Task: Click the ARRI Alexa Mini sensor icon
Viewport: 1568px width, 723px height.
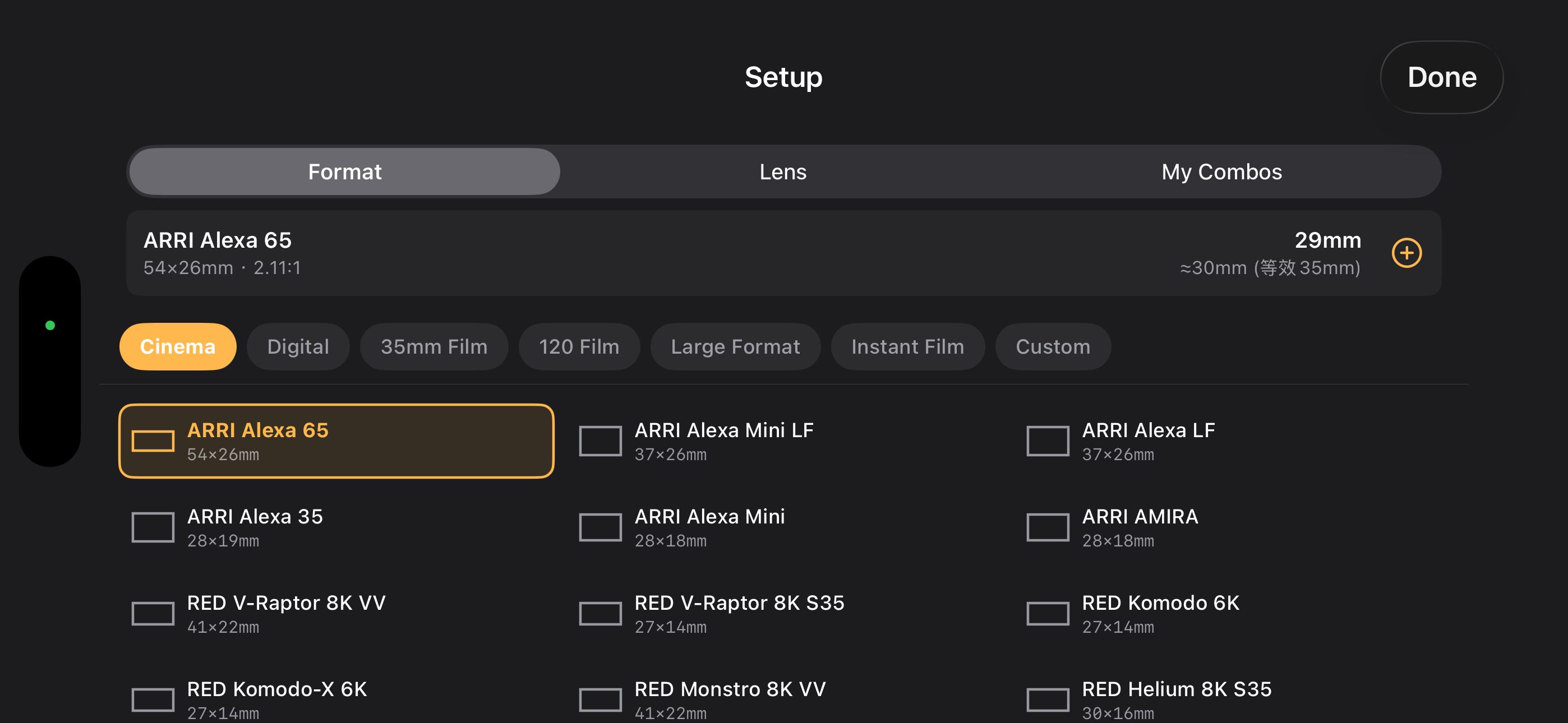Action: [x=600, y=527]
